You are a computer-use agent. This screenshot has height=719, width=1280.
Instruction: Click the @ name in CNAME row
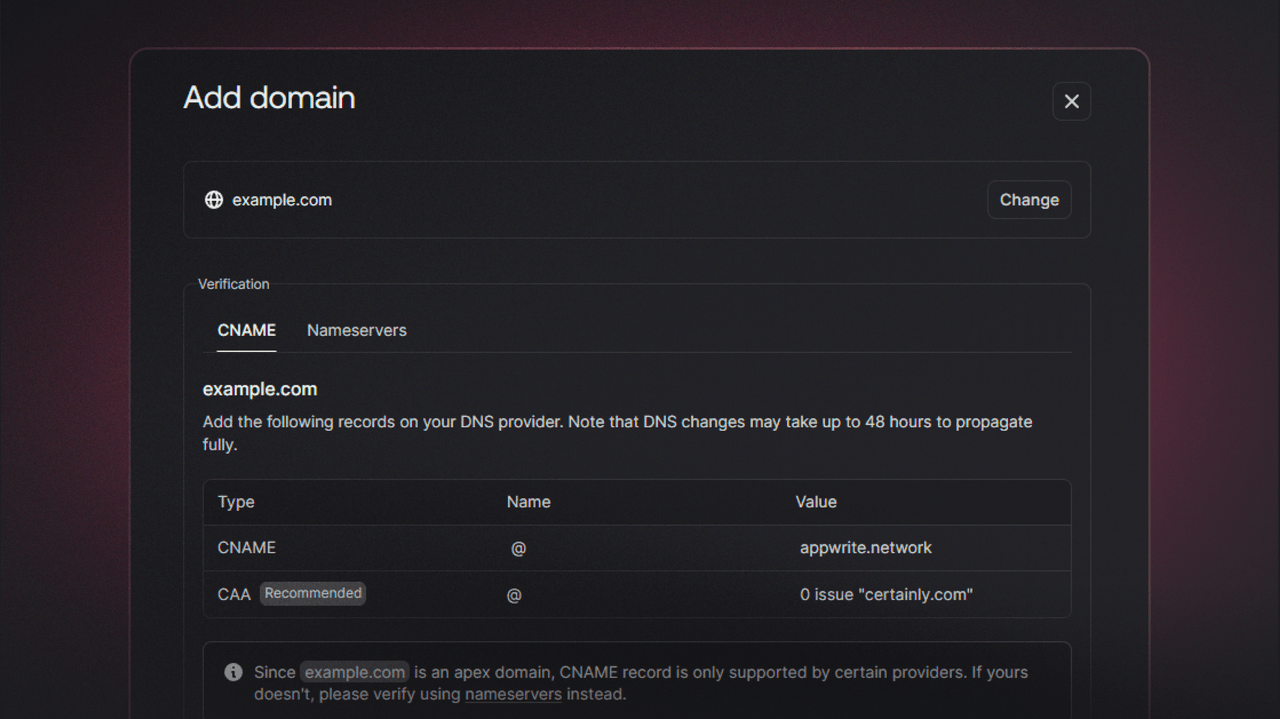pyautogui.click(x=518, y=549)
